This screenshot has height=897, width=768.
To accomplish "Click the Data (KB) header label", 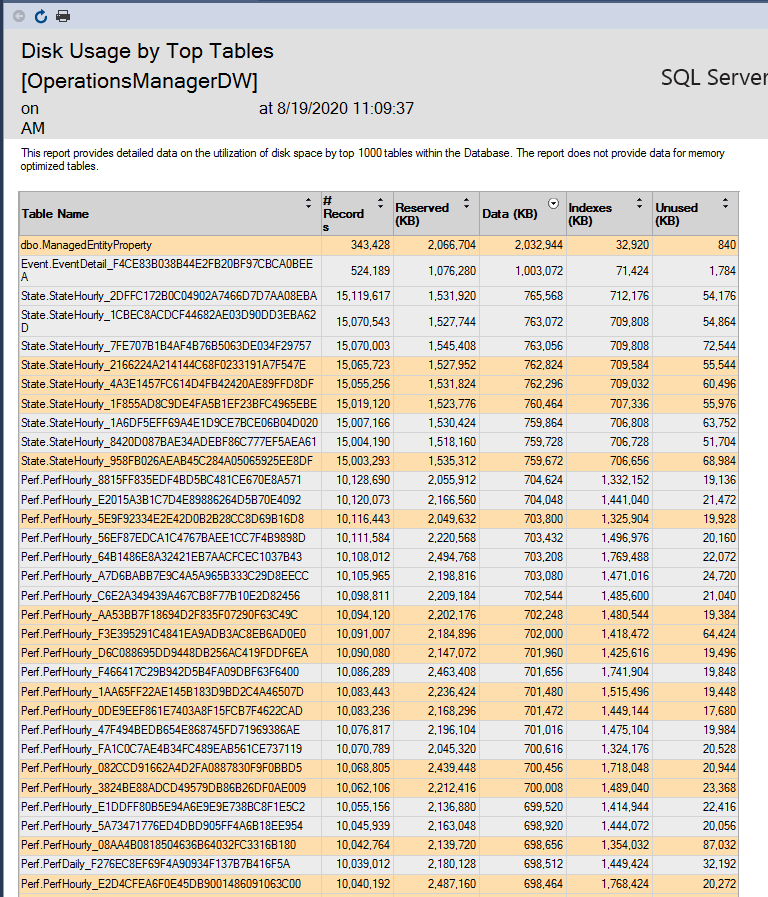I will point(510,214).
